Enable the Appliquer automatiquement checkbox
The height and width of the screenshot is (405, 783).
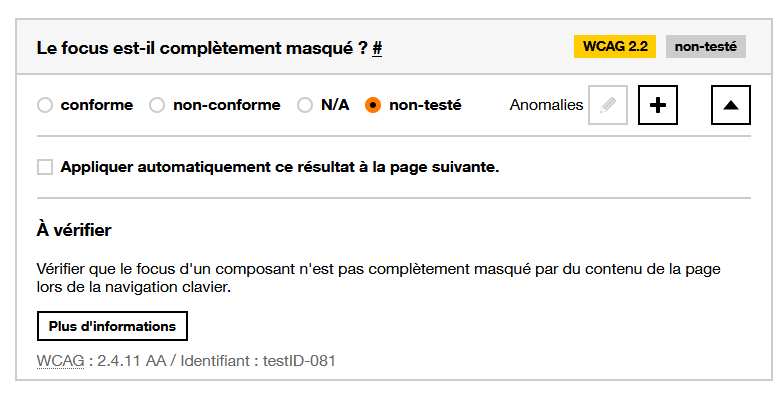coord(44,167)
